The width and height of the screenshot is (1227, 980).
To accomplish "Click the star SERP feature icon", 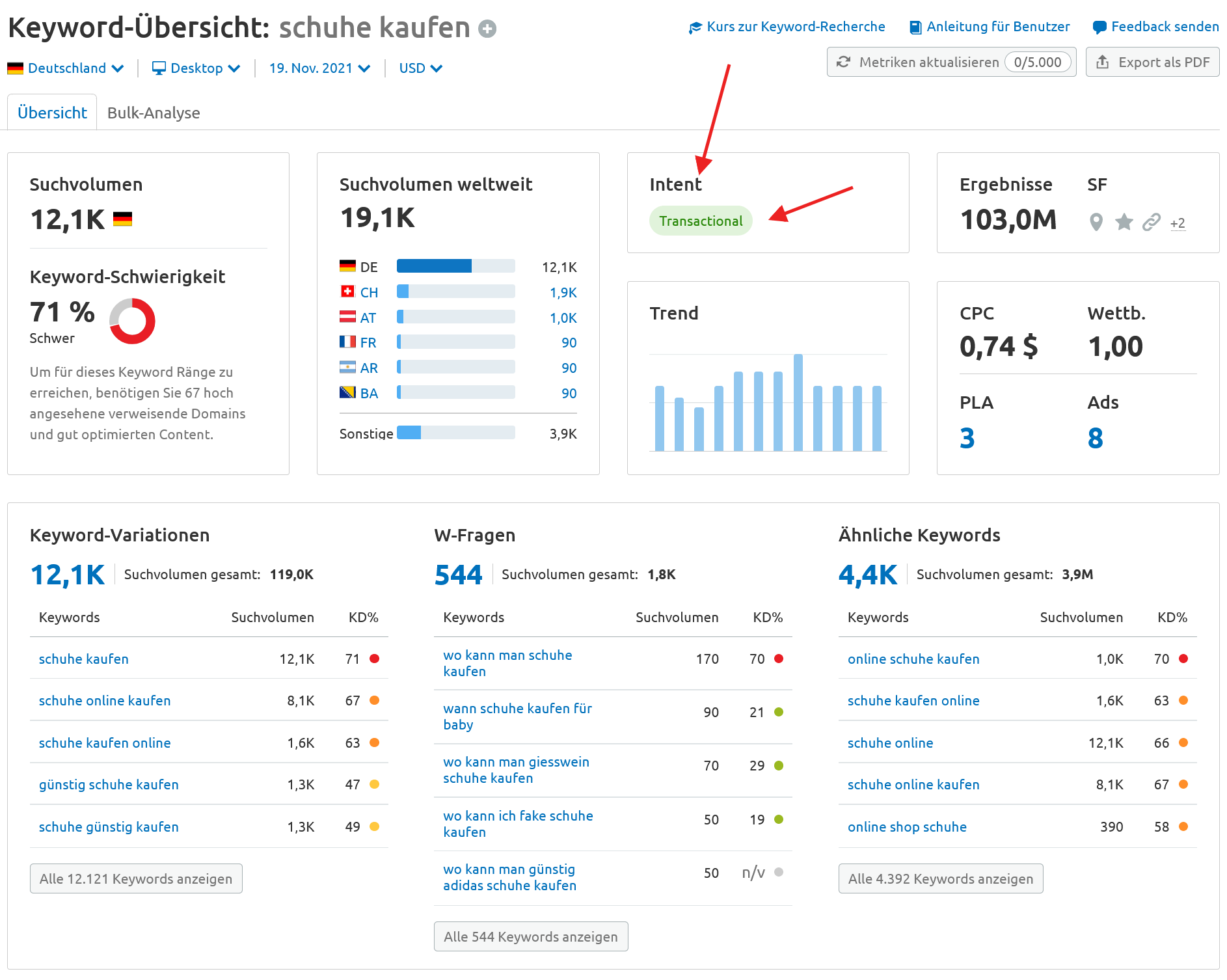I will pos(1124,223).
